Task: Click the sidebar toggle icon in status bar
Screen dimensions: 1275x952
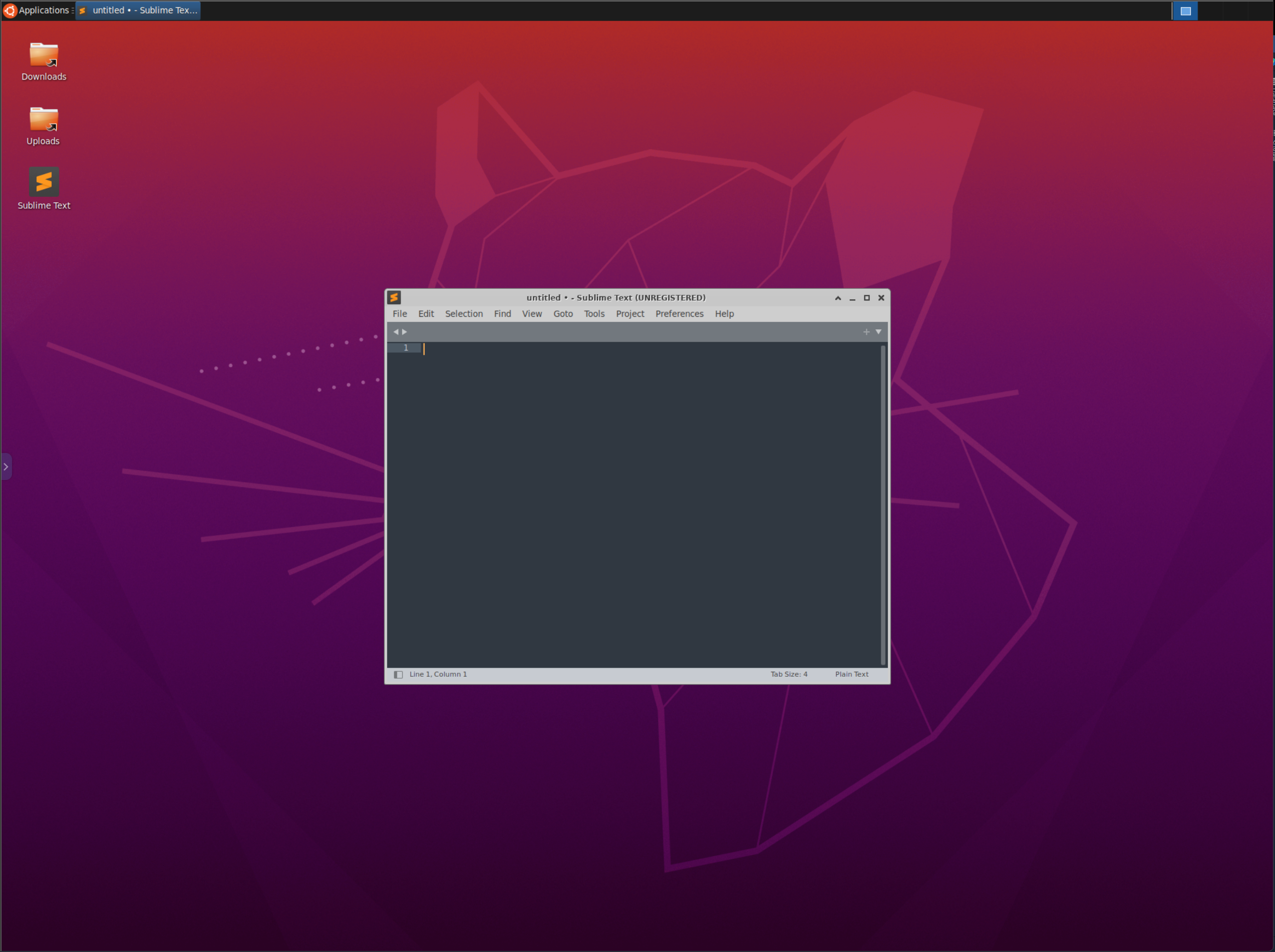Action: coord(398,674)
